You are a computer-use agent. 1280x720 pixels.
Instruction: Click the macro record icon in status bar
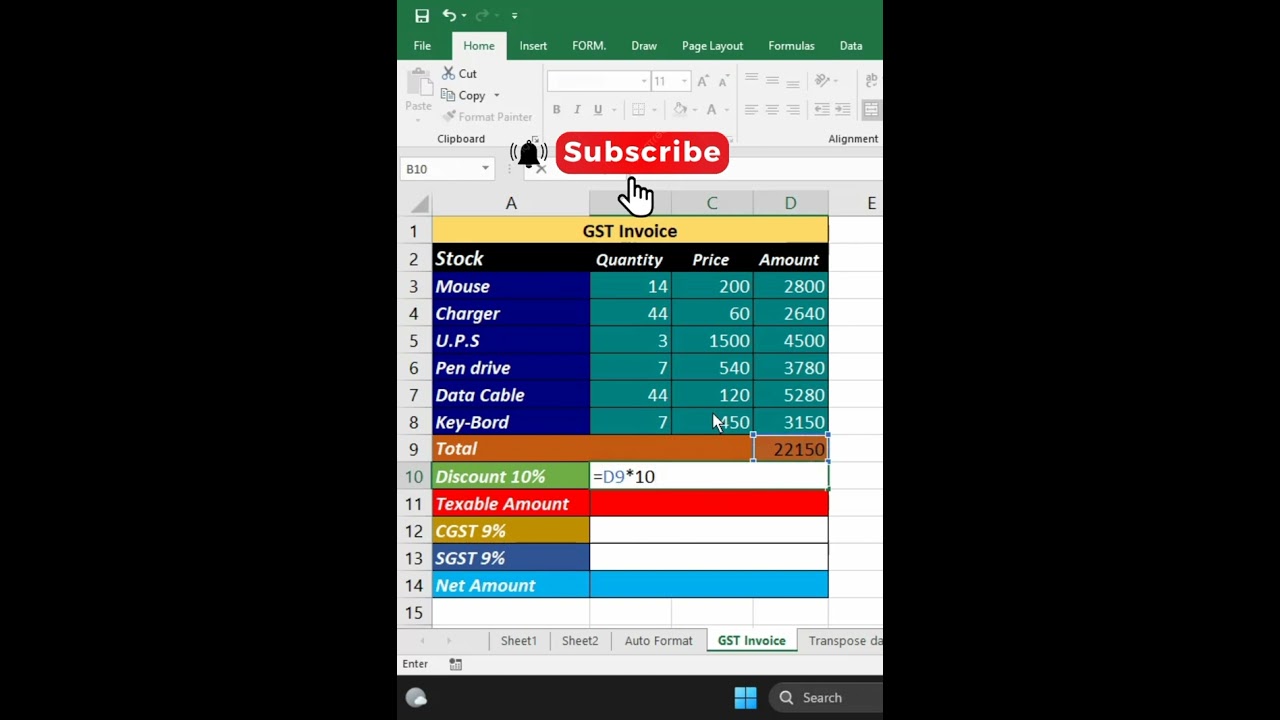point(455,664)
